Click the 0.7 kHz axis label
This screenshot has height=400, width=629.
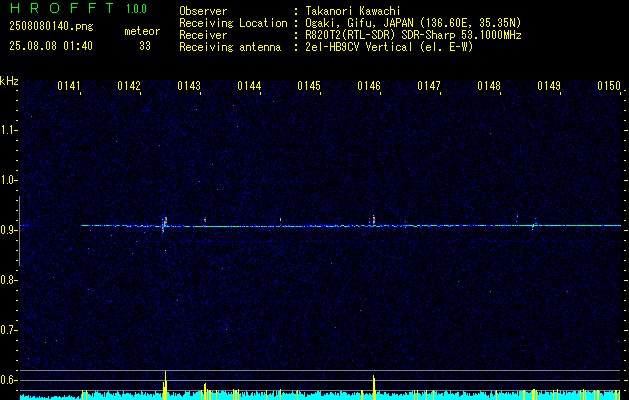point(8,330)
